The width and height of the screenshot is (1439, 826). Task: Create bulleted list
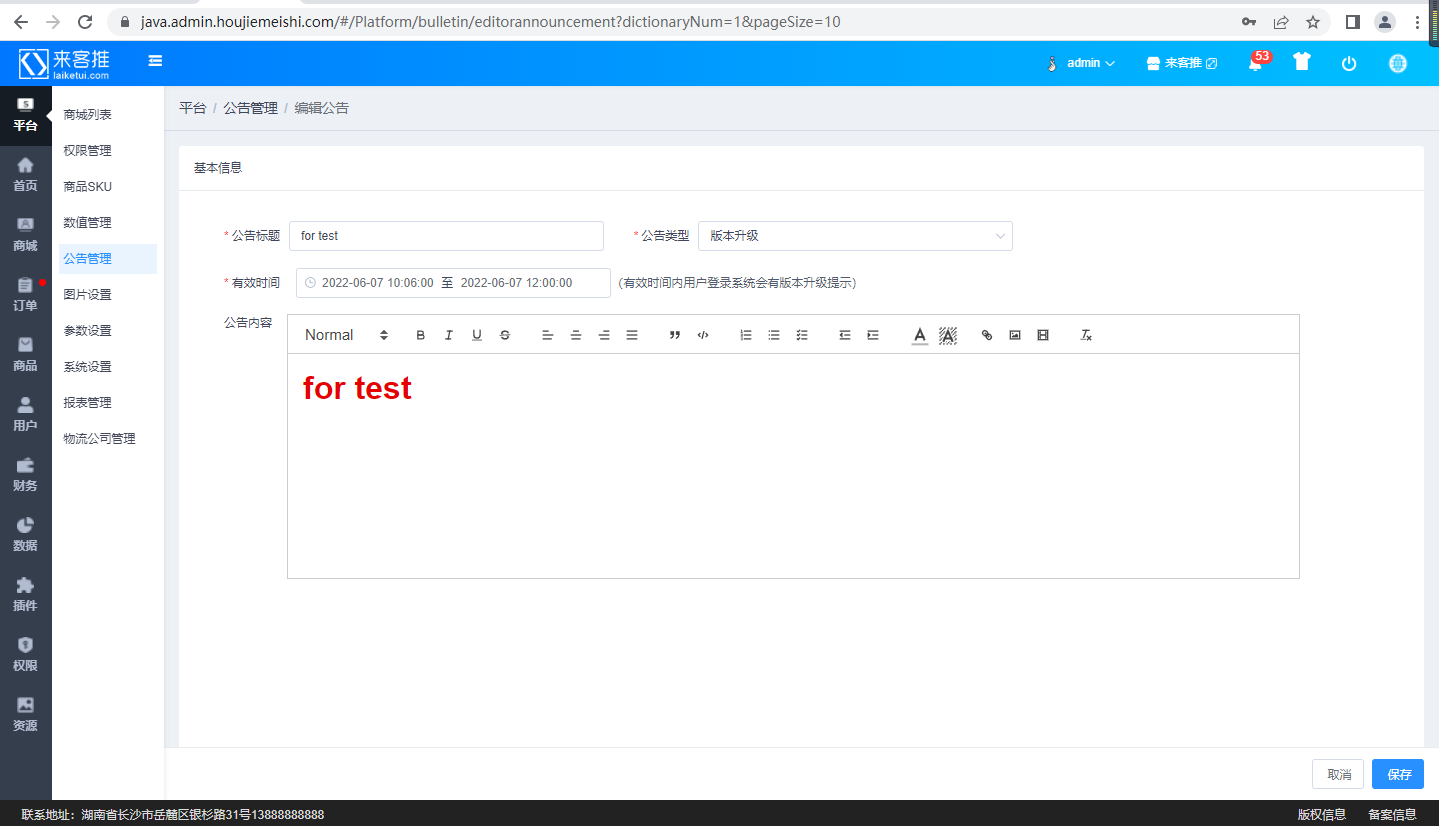[x=774, y=335]
